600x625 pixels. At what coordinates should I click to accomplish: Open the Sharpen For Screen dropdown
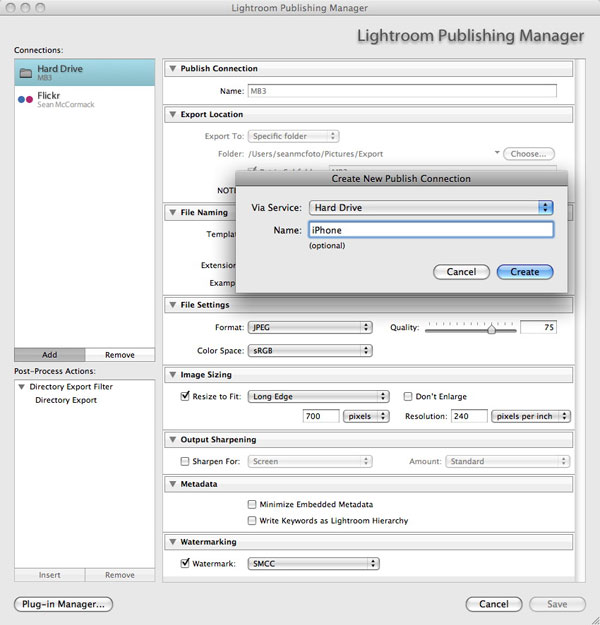click(310, 461)
